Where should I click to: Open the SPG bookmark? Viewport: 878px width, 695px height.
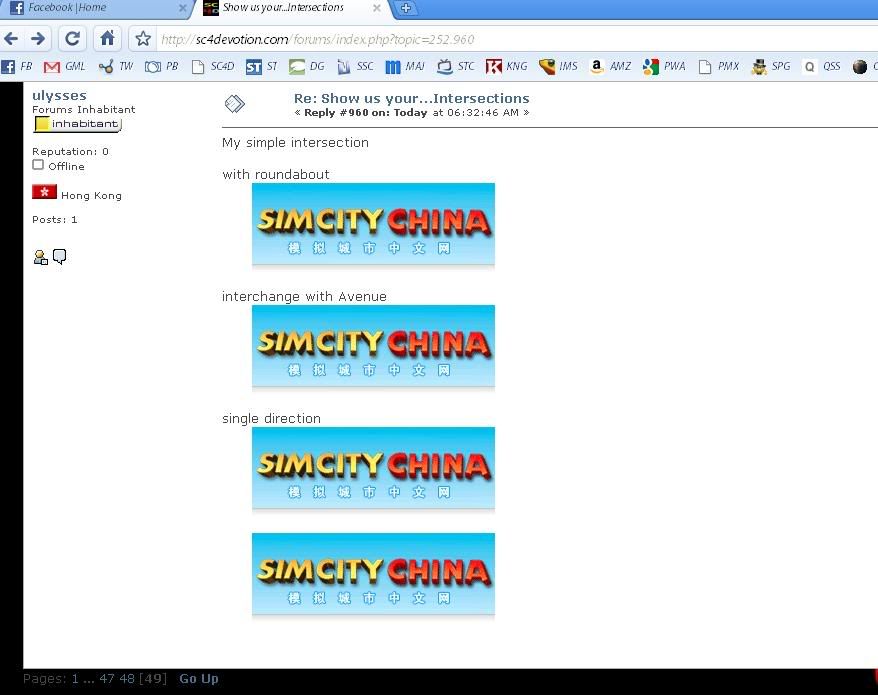click(x=771, y=67)
